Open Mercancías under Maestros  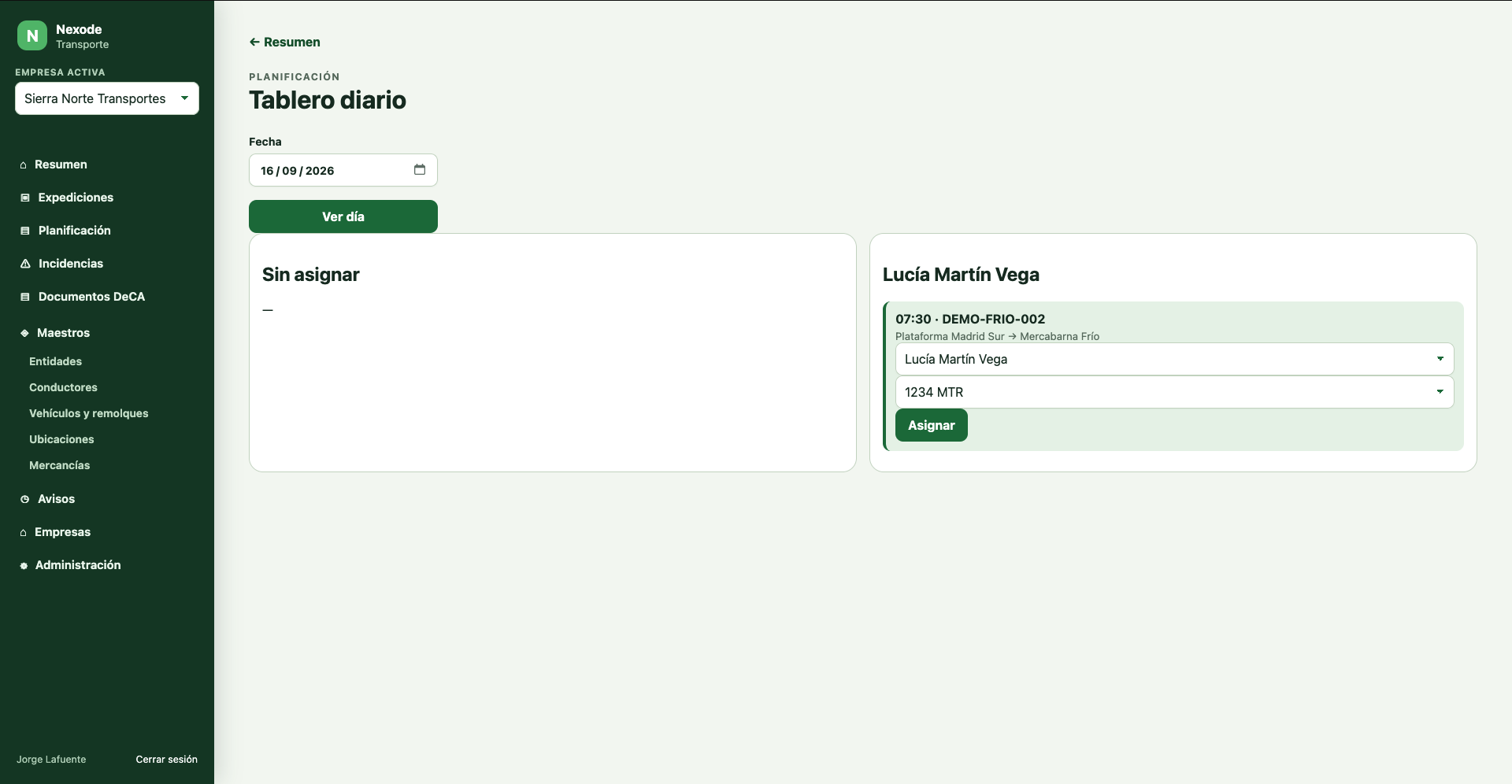(59, 465)
